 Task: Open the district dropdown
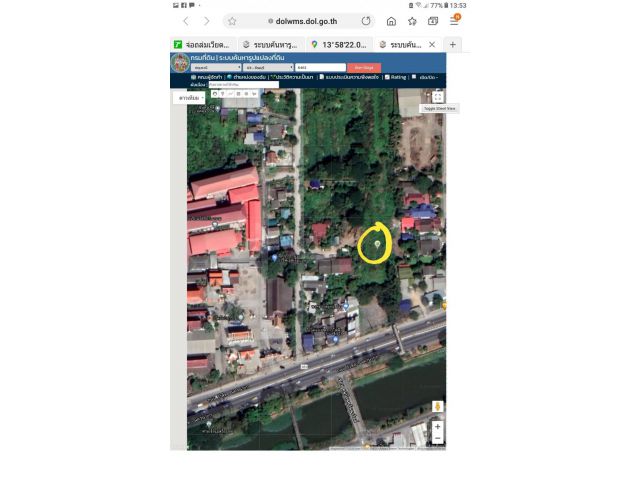(x=268, y=67)
